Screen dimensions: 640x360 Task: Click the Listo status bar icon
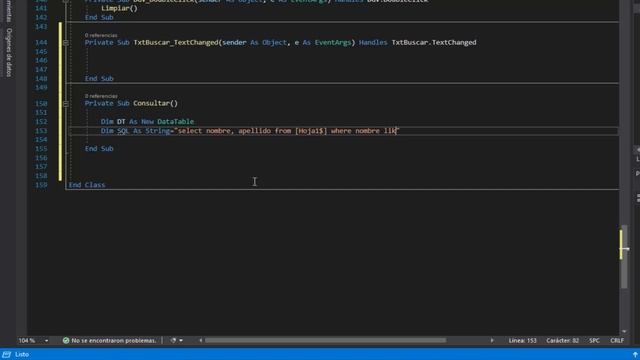[x=7, y=354]
